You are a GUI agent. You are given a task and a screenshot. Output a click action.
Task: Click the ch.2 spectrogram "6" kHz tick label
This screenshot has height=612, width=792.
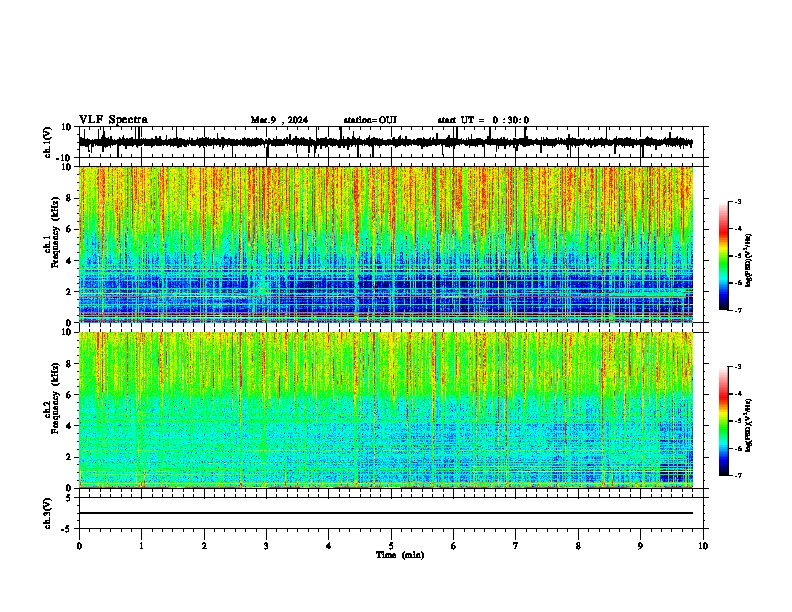[x=69, y=394]
